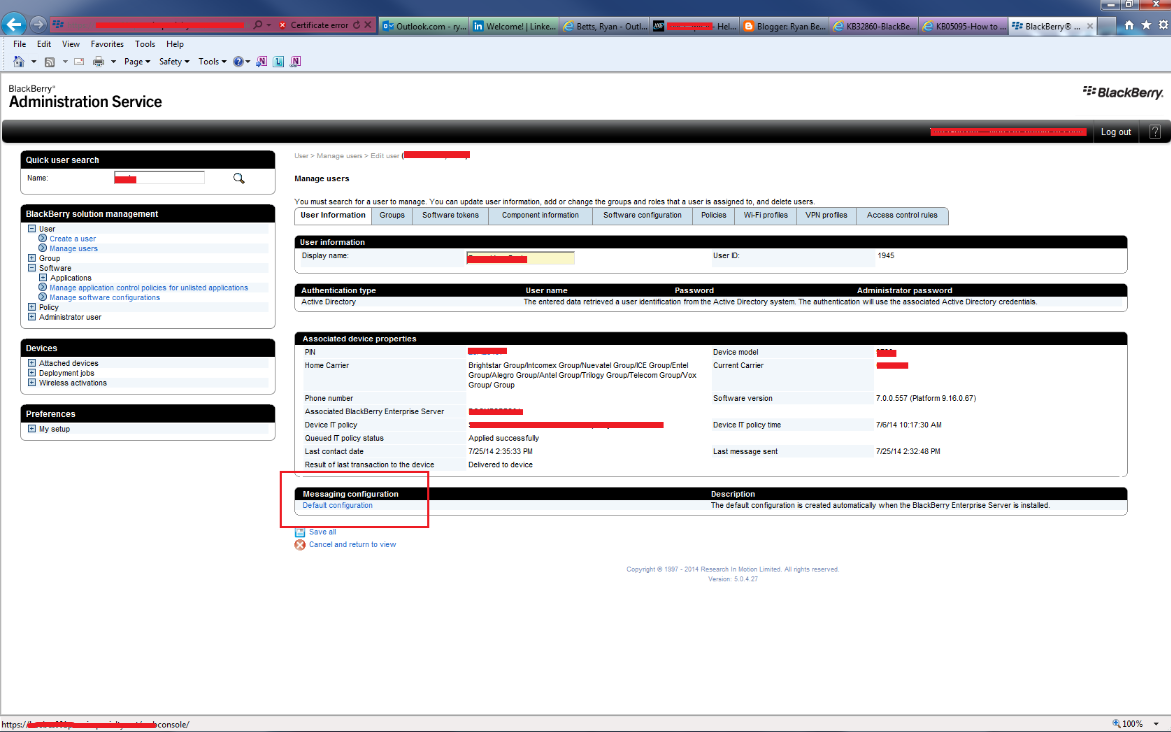This screenshot has height=732, width=1171.
Task: Open the Certificate error warning
Action: [314, 25]
